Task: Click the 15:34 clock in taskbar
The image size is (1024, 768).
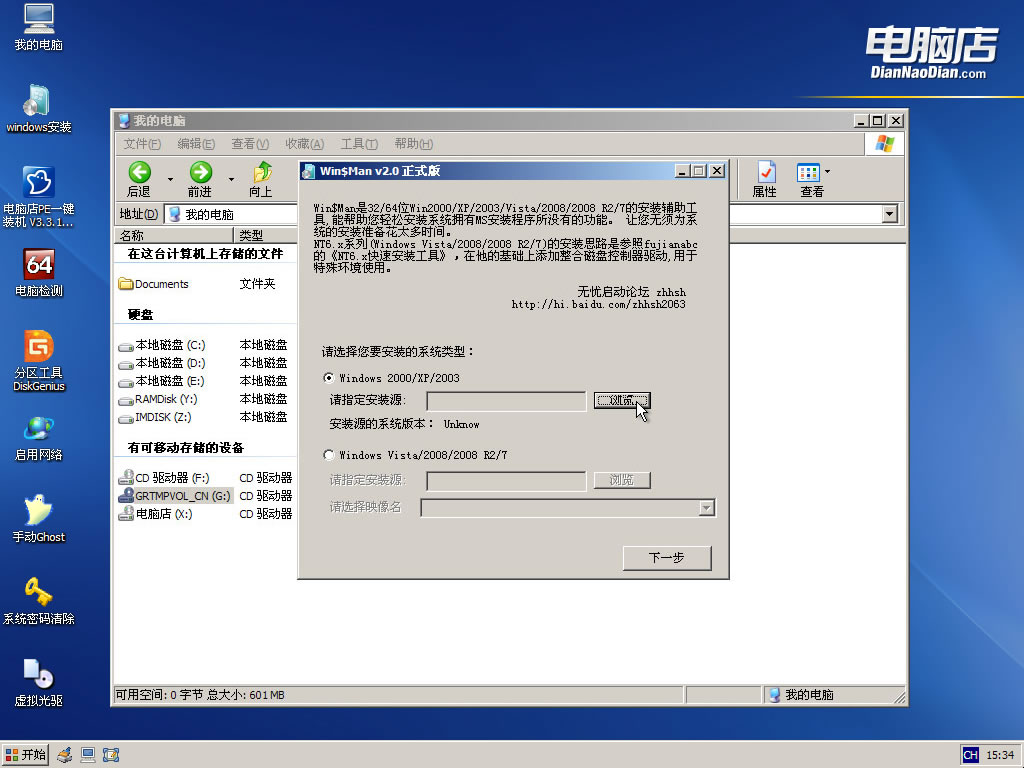Action: (x=1000, y=755)
